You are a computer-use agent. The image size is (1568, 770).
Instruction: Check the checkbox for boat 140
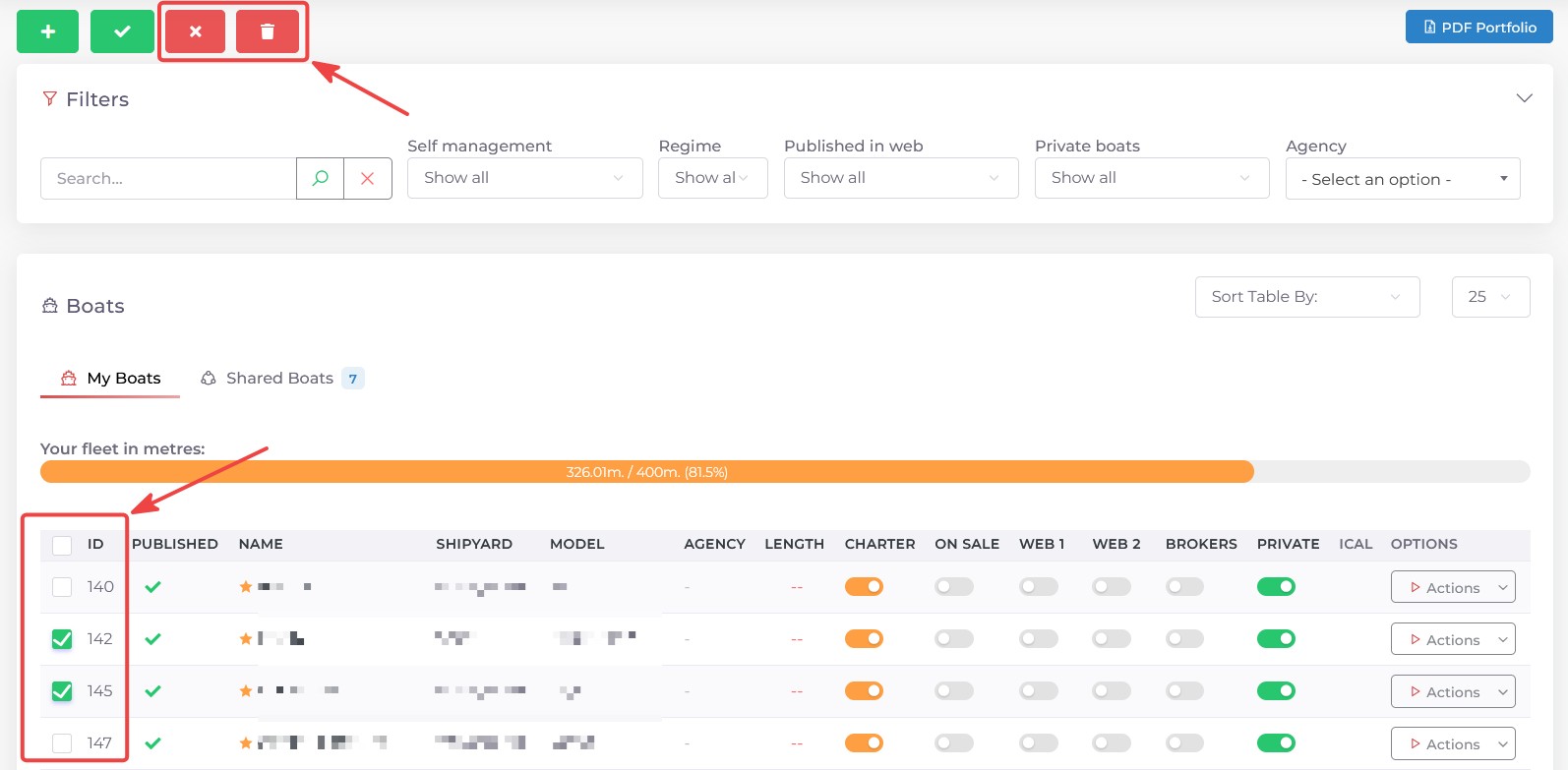(62, 587)
